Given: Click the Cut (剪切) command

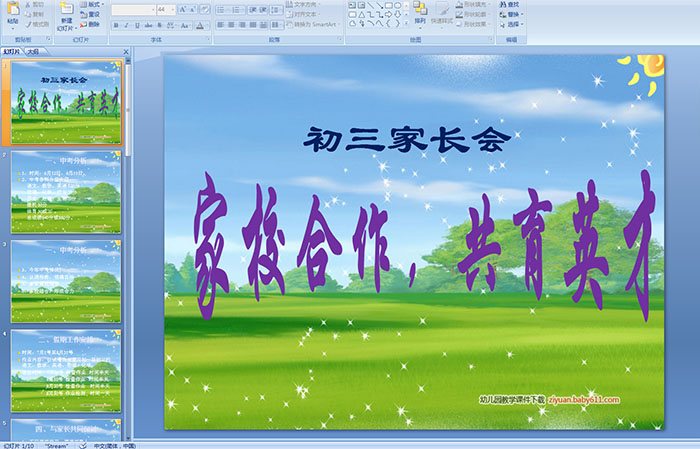Looking at the screenshot, I should (x=34, y=4).
